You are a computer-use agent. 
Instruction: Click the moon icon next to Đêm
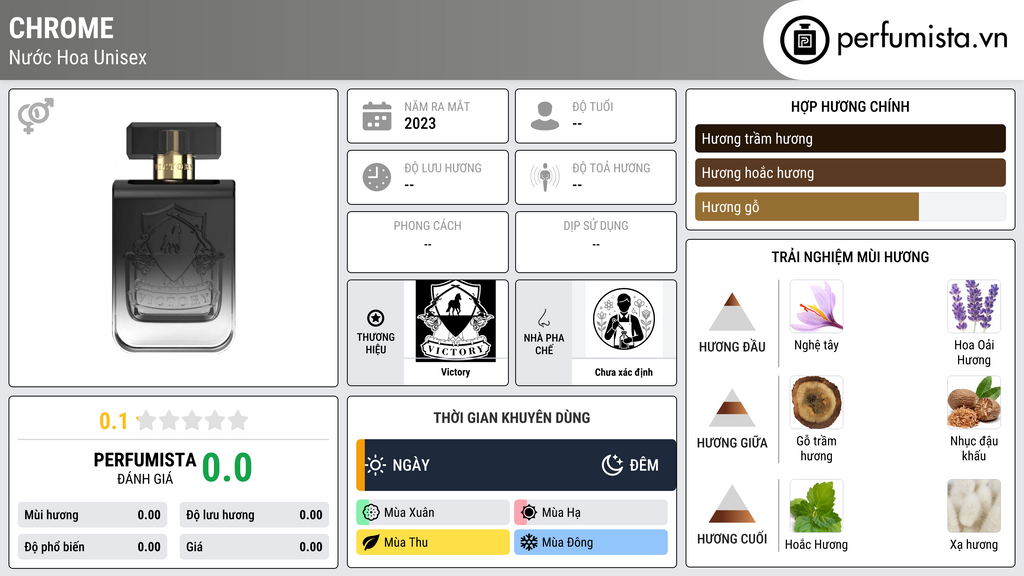pyautogui.click(x=612, y=465)
